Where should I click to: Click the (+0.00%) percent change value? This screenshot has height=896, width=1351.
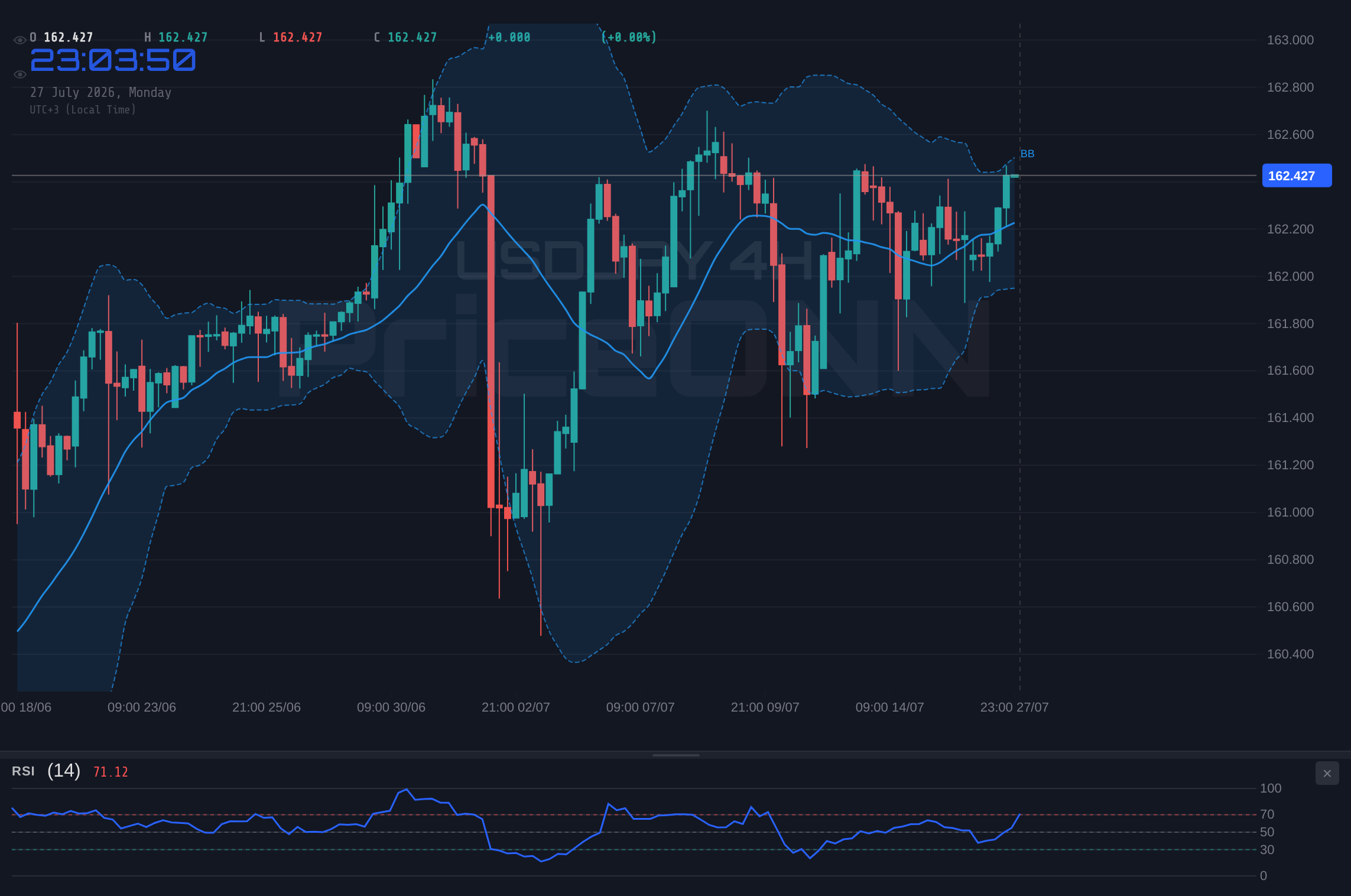pyautogui.click(x=629, y=37)
